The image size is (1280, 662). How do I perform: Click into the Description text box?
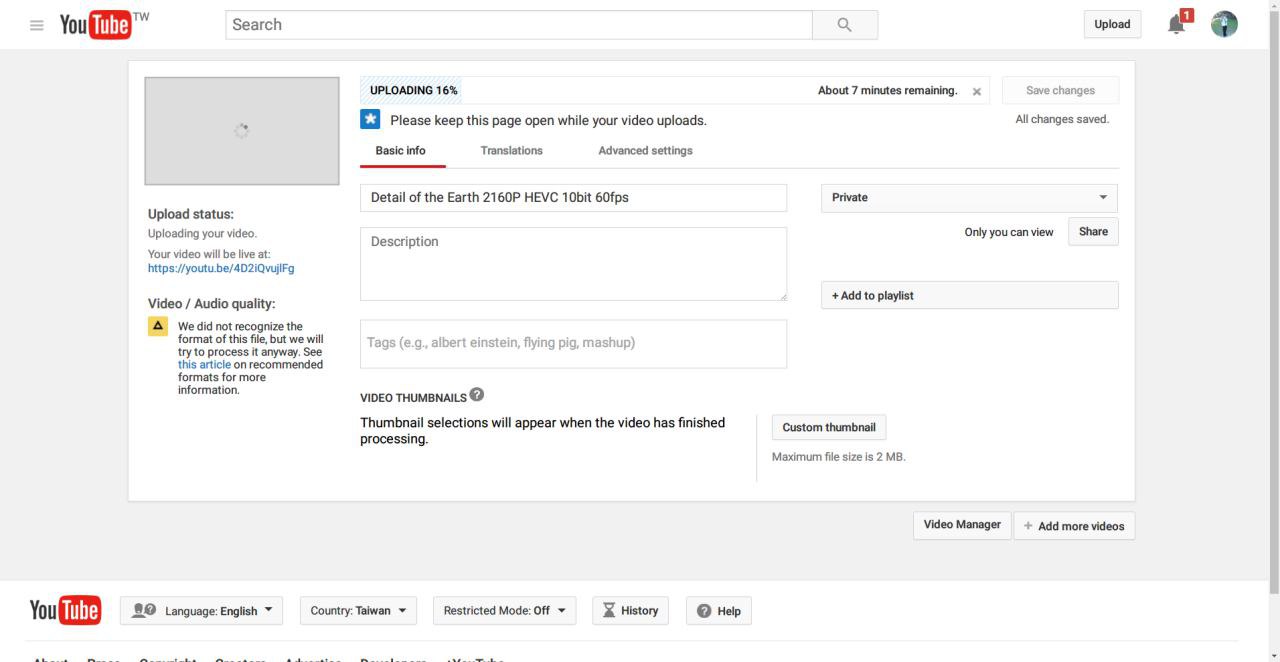(573, 264)
